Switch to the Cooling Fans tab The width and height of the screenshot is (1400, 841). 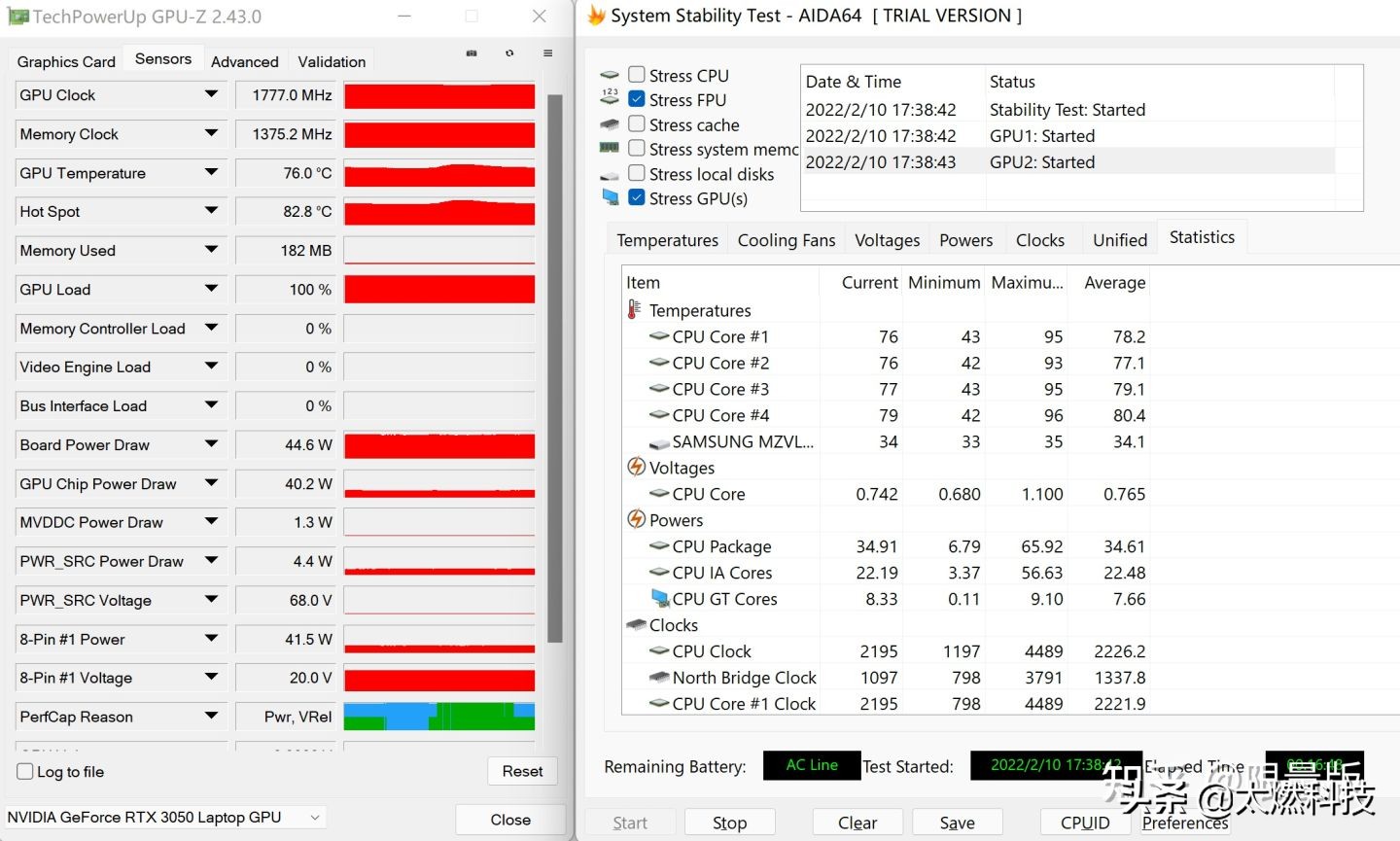click(787, 240)
